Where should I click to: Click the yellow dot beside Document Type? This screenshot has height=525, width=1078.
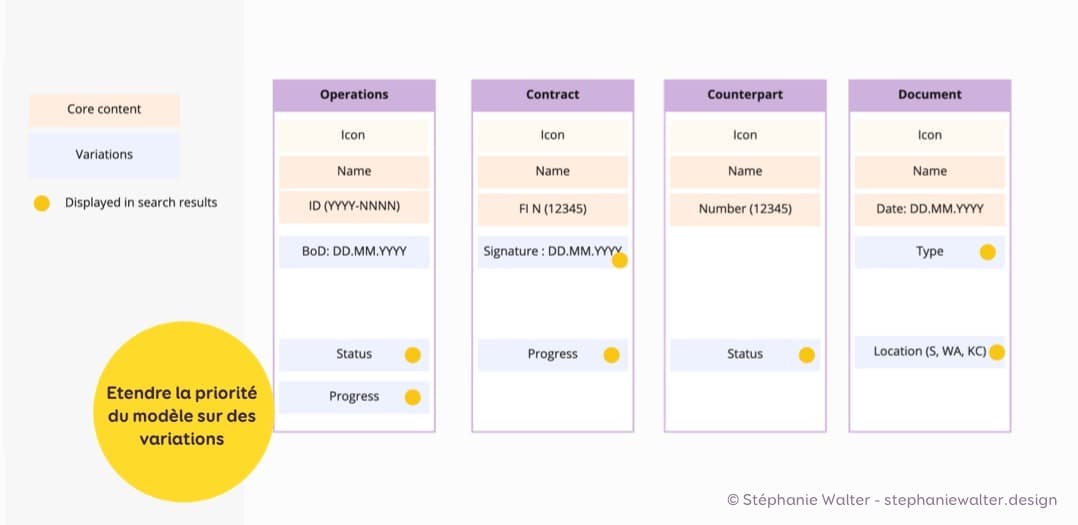(987, 252)
